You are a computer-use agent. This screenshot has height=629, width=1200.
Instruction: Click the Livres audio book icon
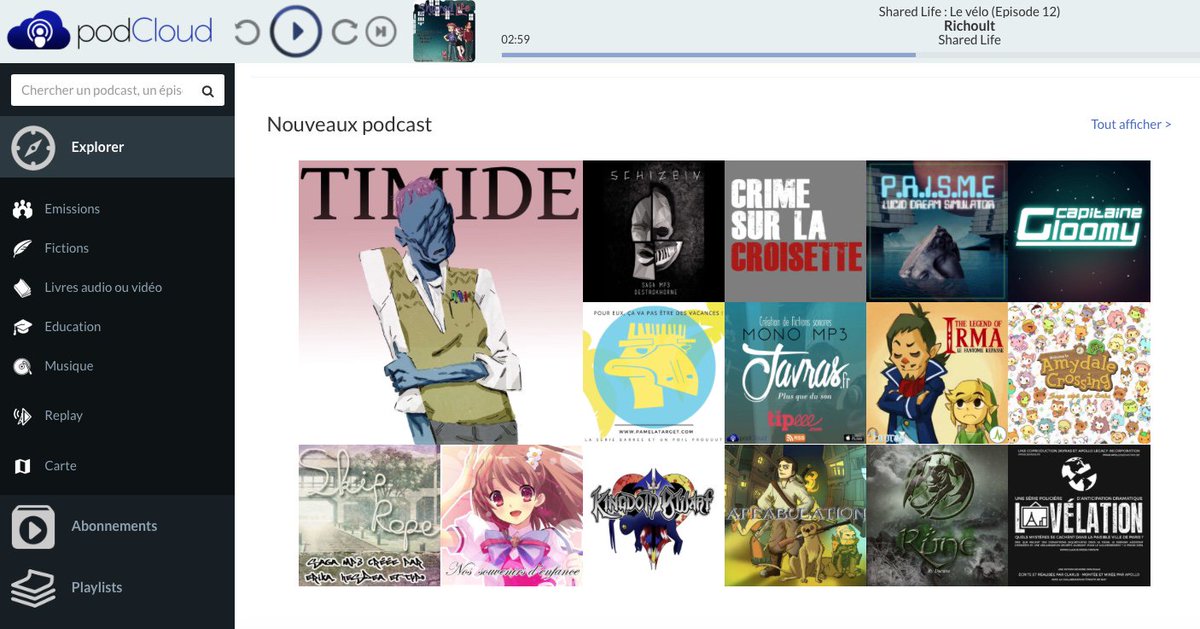(22, 288)
